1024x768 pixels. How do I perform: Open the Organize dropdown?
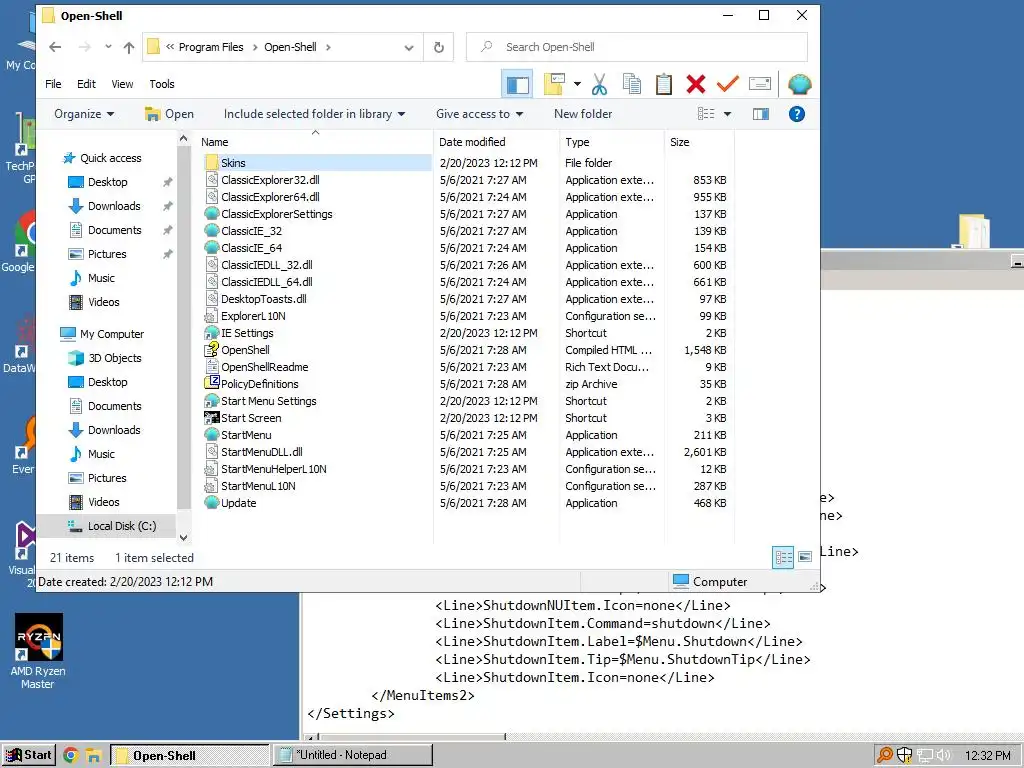tap(84, 114)
